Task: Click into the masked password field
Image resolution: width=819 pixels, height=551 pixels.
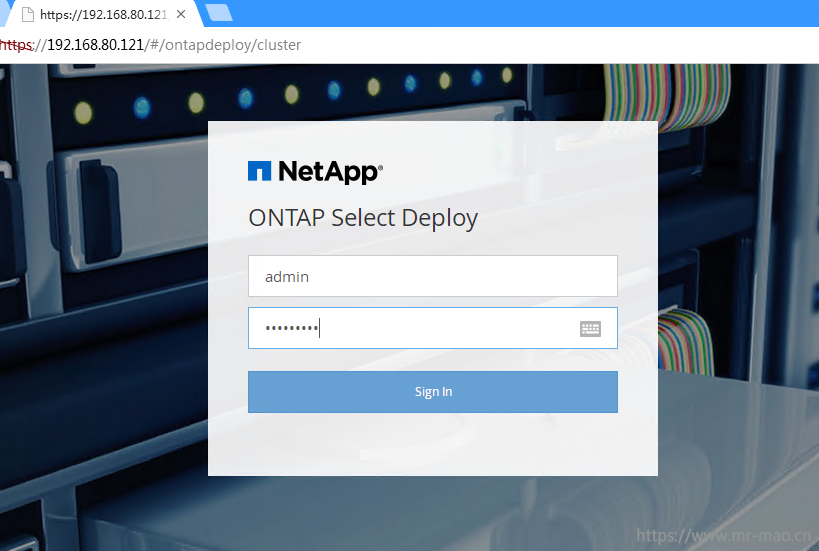Action: [432, 328]
